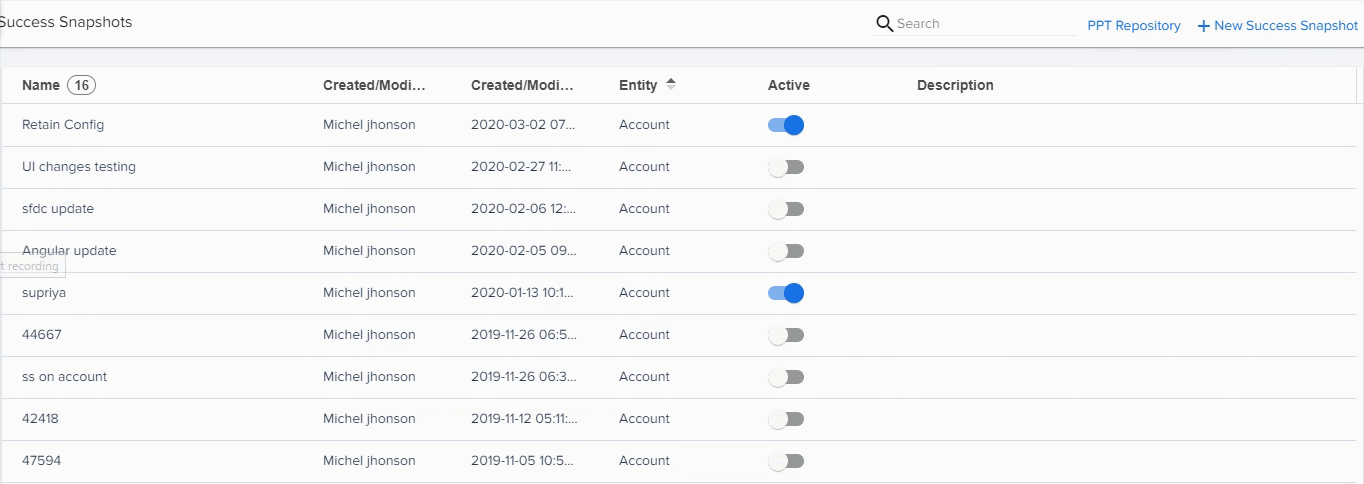Click the plus icon beside New Success Snapshot
Screen dimensions: 1364x484
pyautogui.click(x=1203, y=26)
